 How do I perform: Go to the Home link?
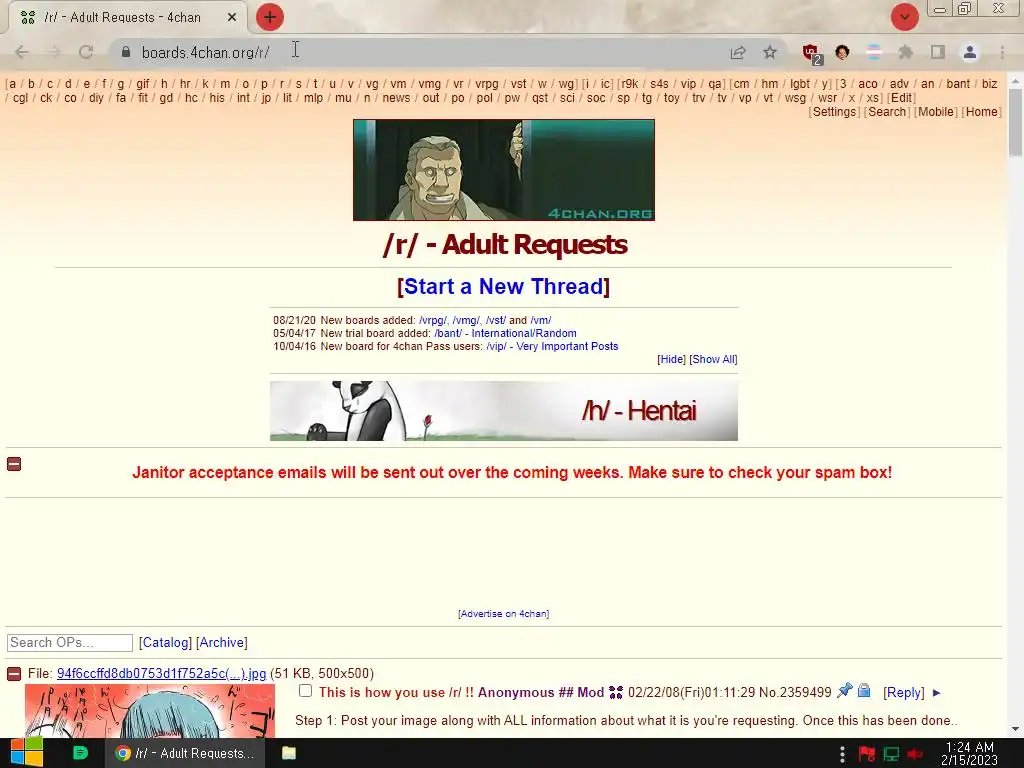(982, 112)
